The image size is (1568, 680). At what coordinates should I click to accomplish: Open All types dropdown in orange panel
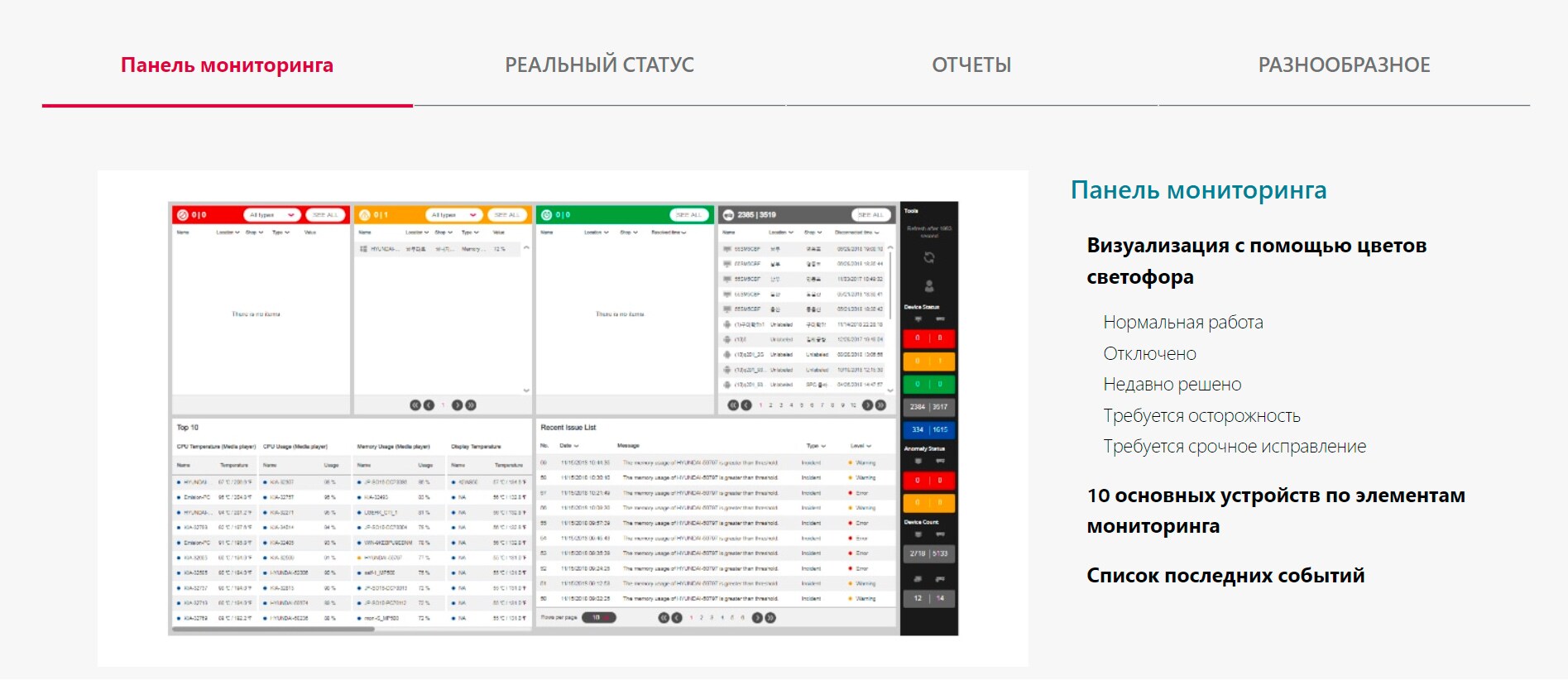point(454,215)
